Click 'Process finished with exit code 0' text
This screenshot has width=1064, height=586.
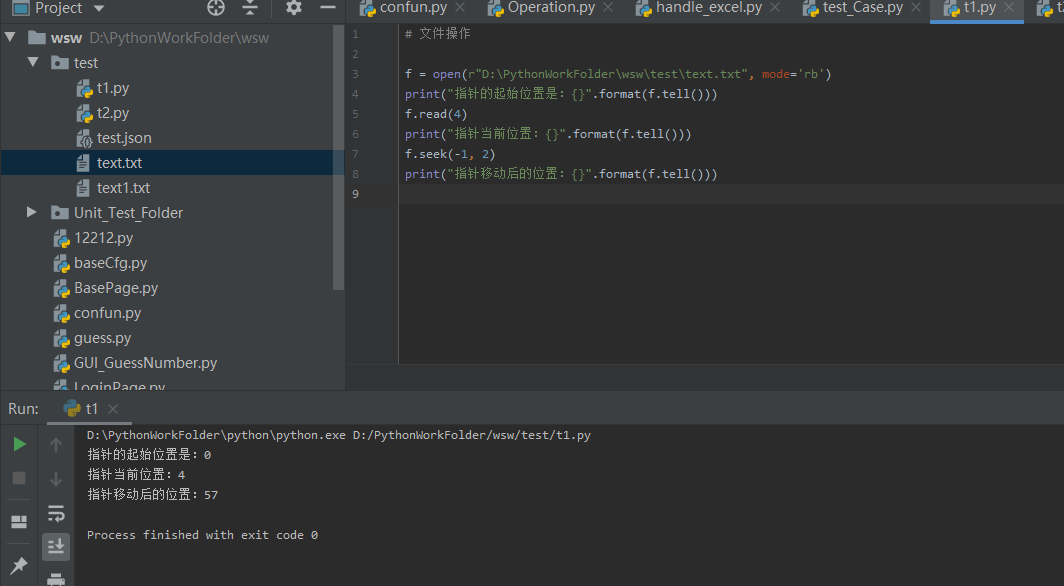click(202, 535)
